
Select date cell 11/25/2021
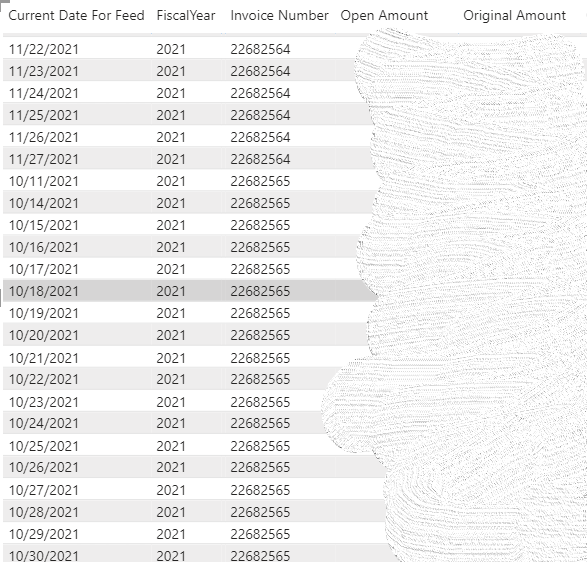44,115
